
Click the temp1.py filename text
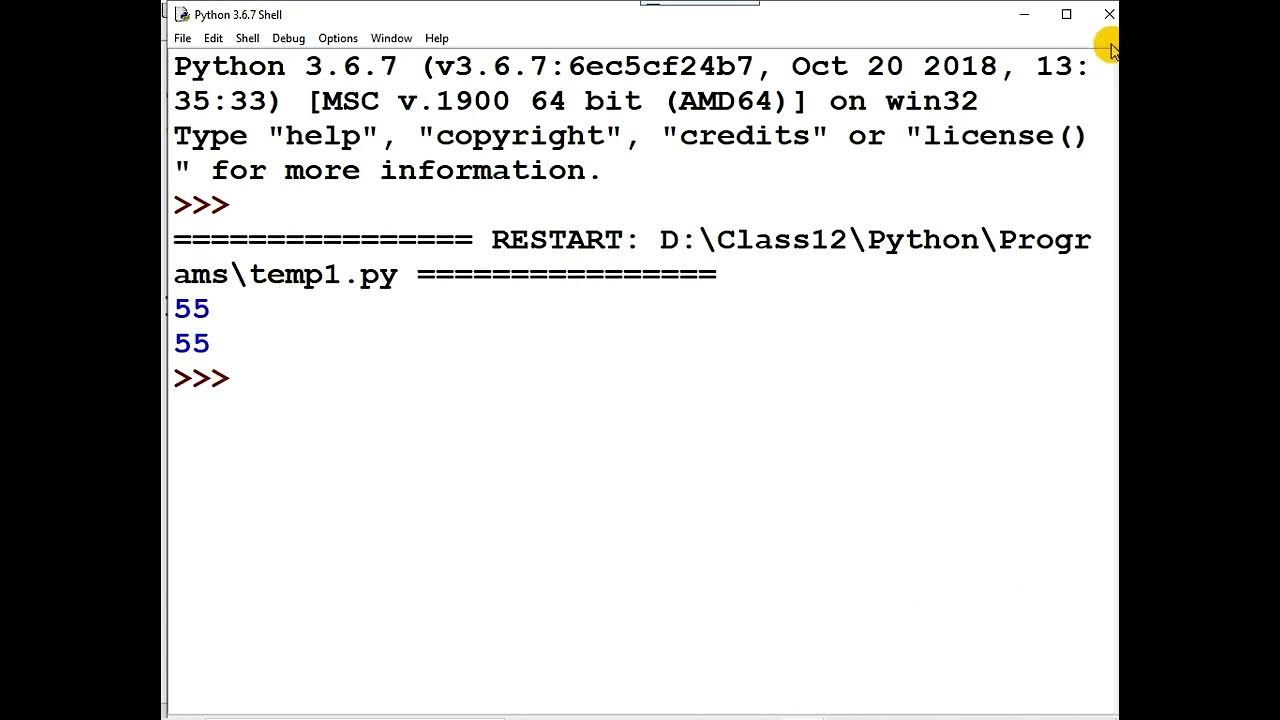click(x=323, y=275)
